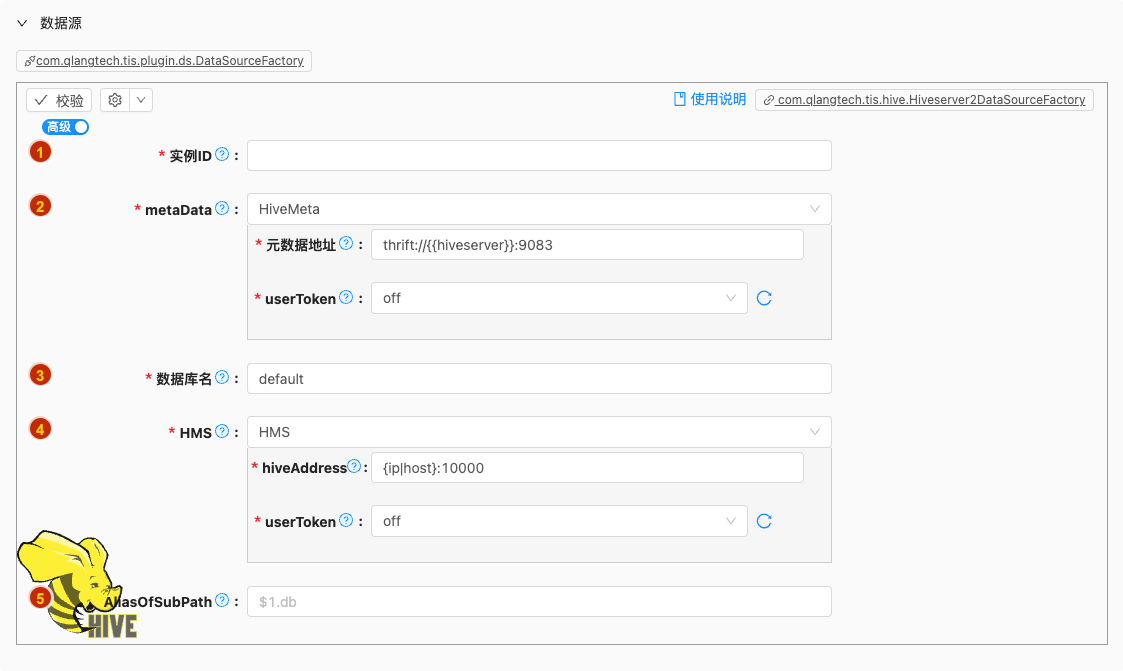Open the Hiveserver2DataSourceFactory link
The image size is (1123, 671).
(x=924, y=100)
